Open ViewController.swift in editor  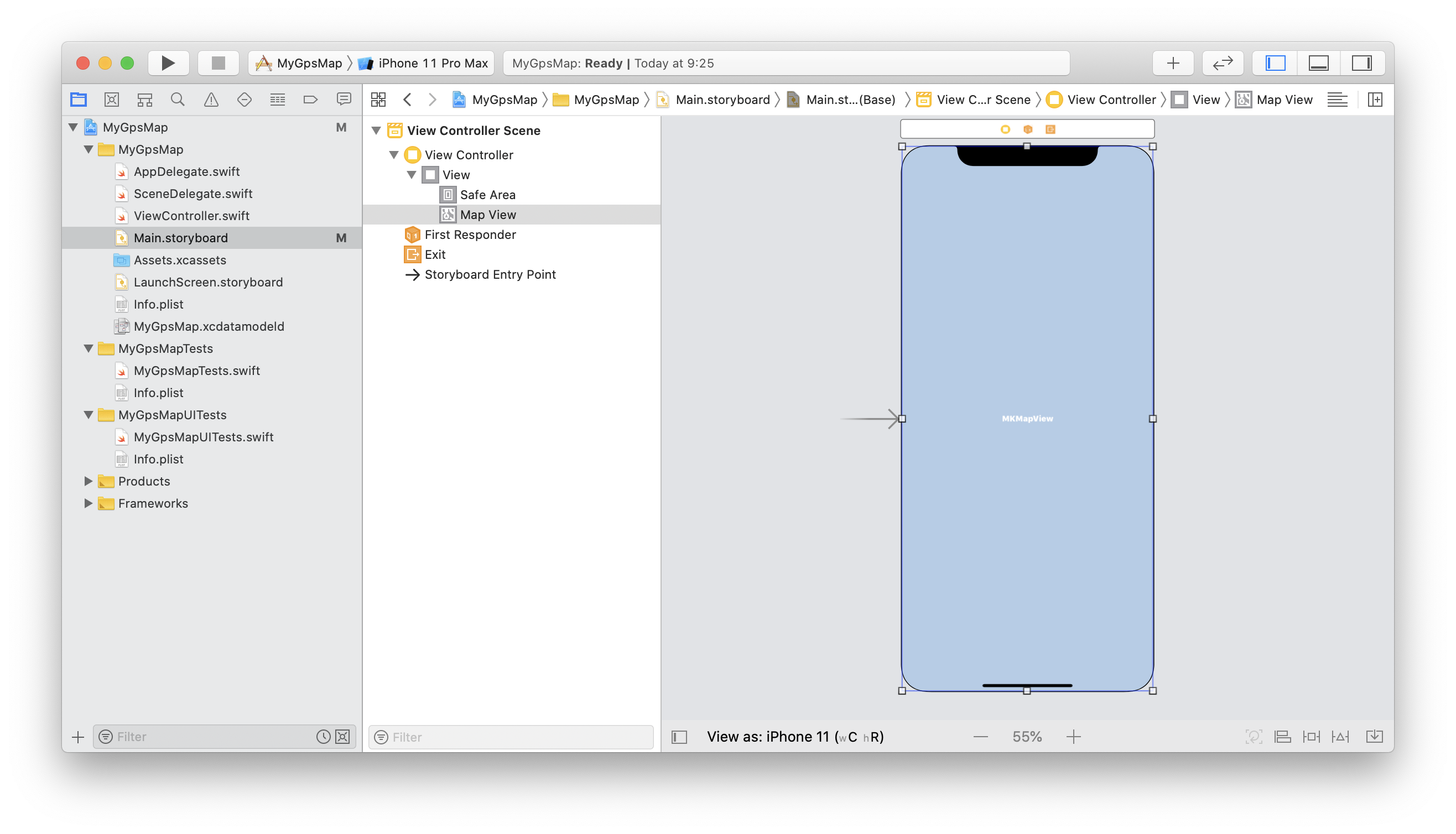pyautogui.click(x=190, y=215)
